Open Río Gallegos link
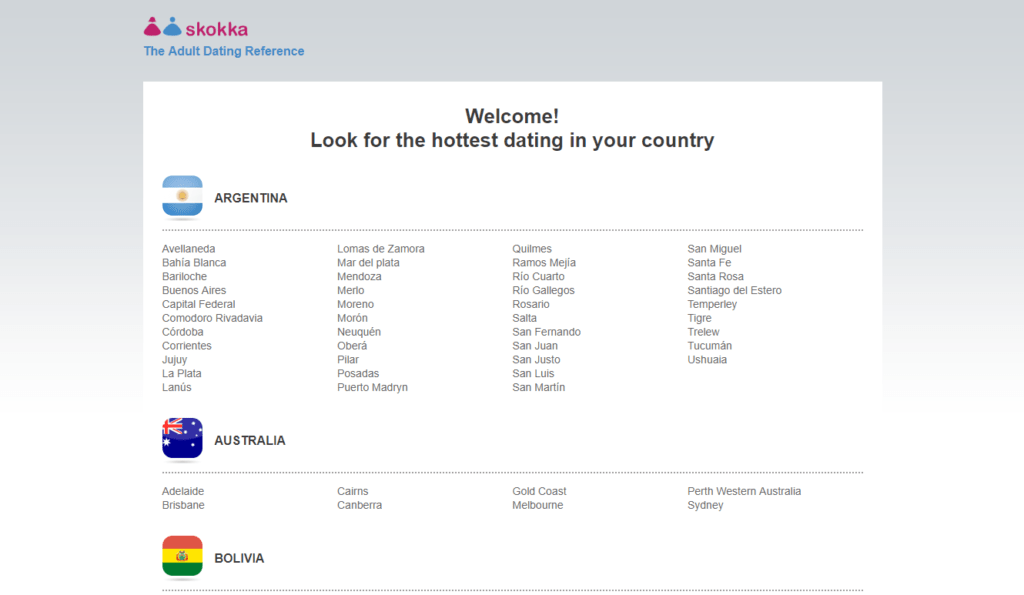Screen dimensions: 1024x595 pos(543,290)
